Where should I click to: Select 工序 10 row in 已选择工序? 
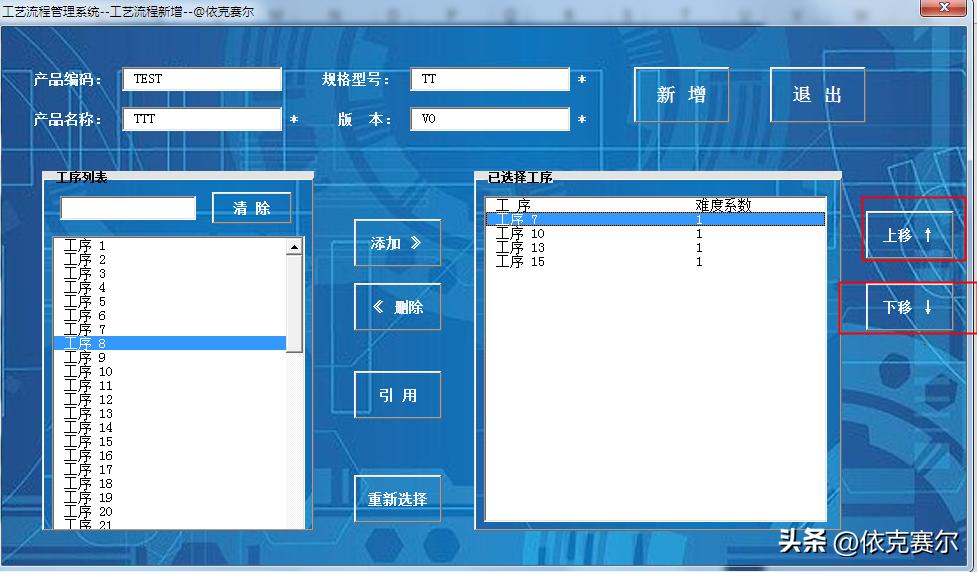655,234
